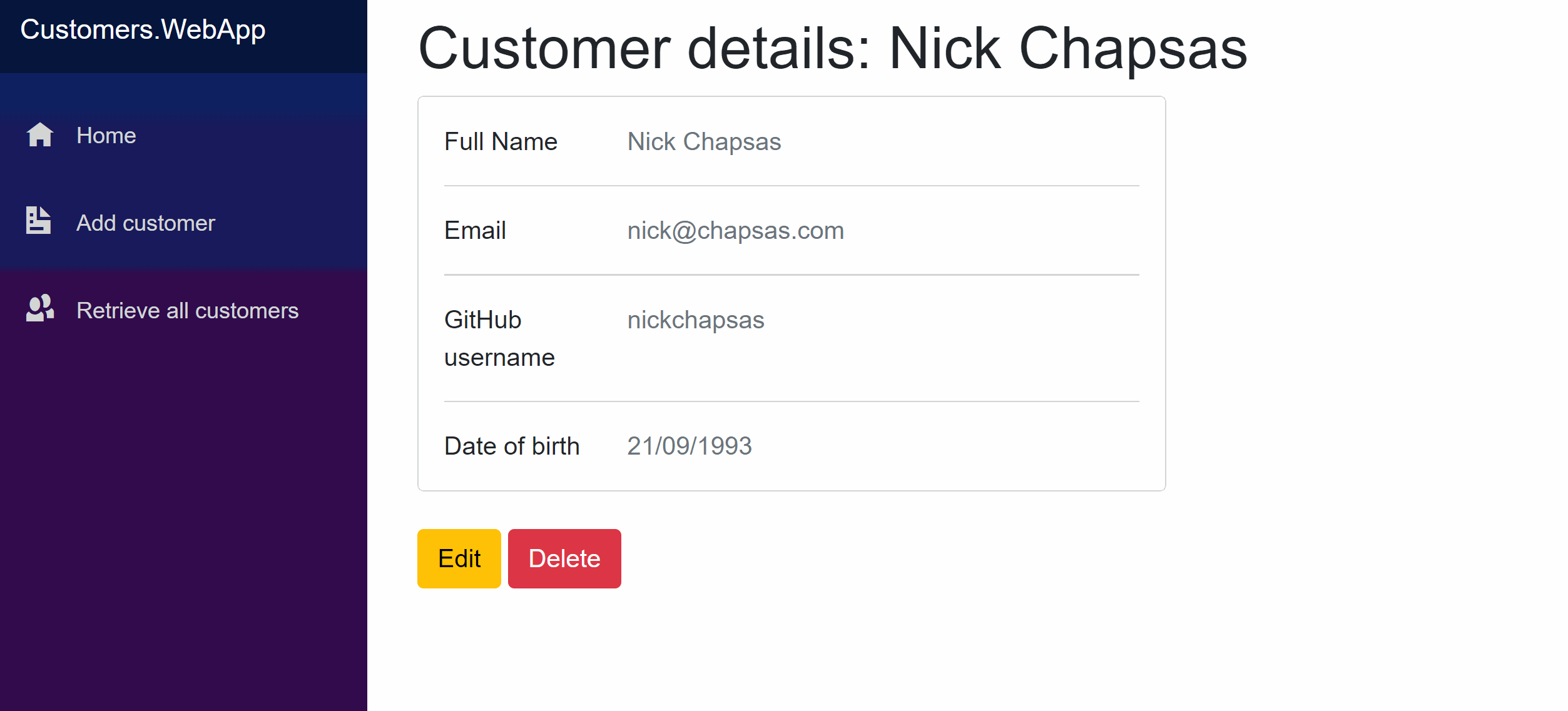This screenshot has height=711, width=1568.
Task: Click the divider line below the Email row
Action: (792, 275)
